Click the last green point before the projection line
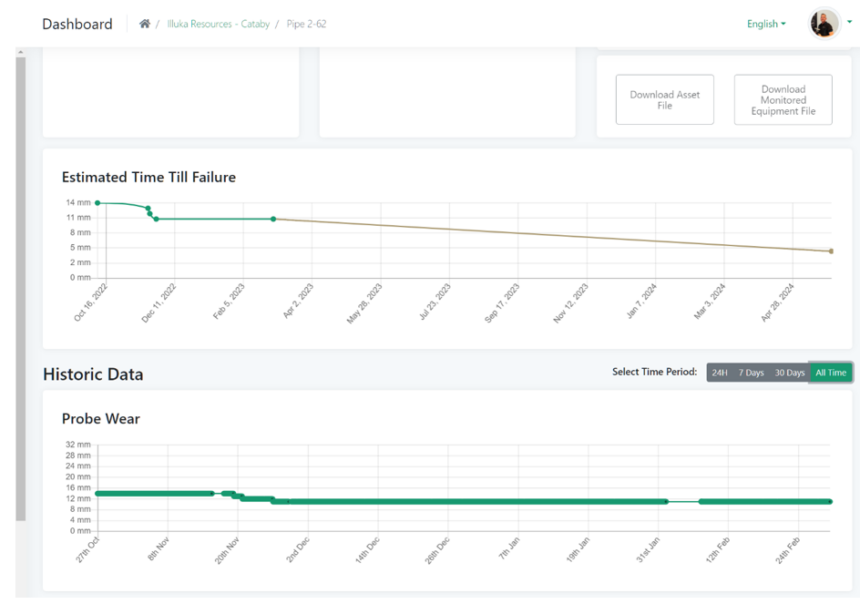The width and height of the screenshot is (860, 604). (273, 219)
